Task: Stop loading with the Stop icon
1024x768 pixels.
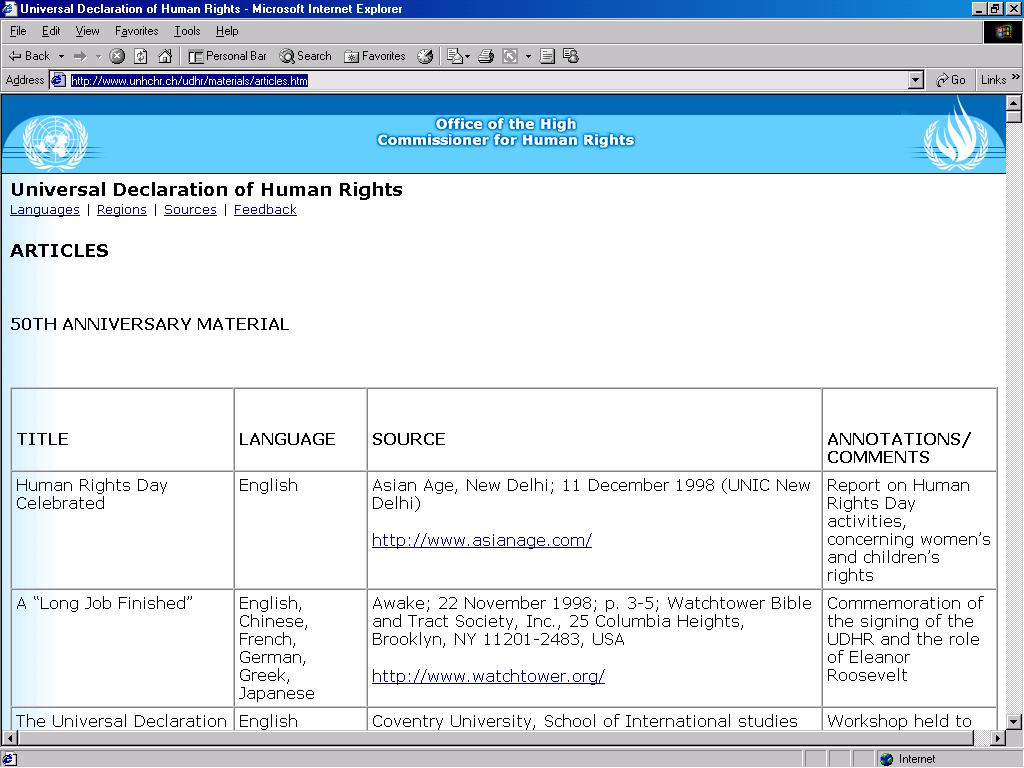Action: (x=117, y=56)
